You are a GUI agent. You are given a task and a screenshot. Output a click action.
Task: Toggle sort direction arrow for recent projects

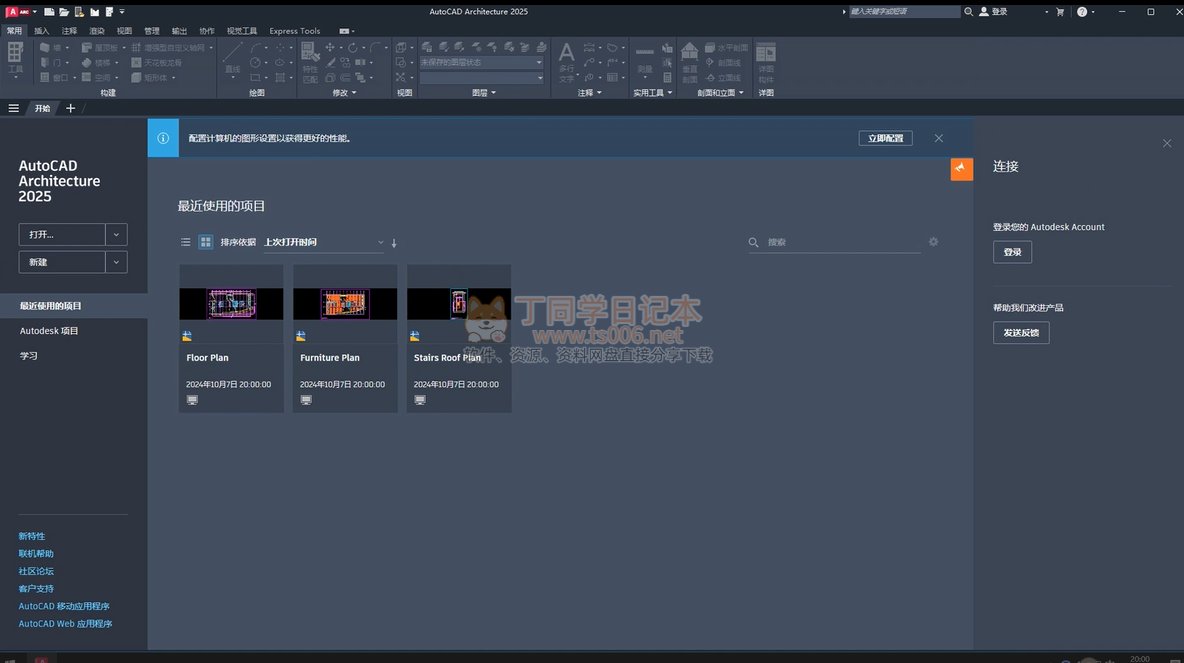click(394, 243)
